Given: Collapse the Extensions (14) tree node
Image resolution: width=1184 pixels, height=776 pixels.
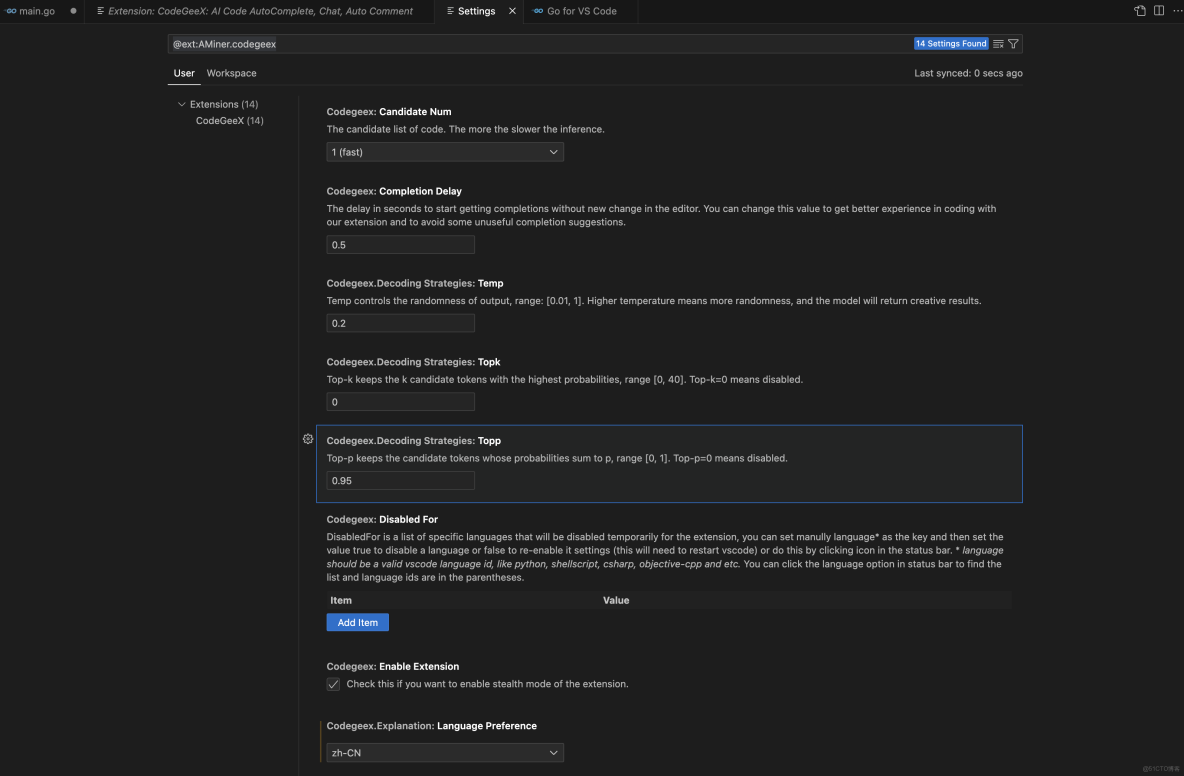Looking at the screenshot, I should (181, 104).
